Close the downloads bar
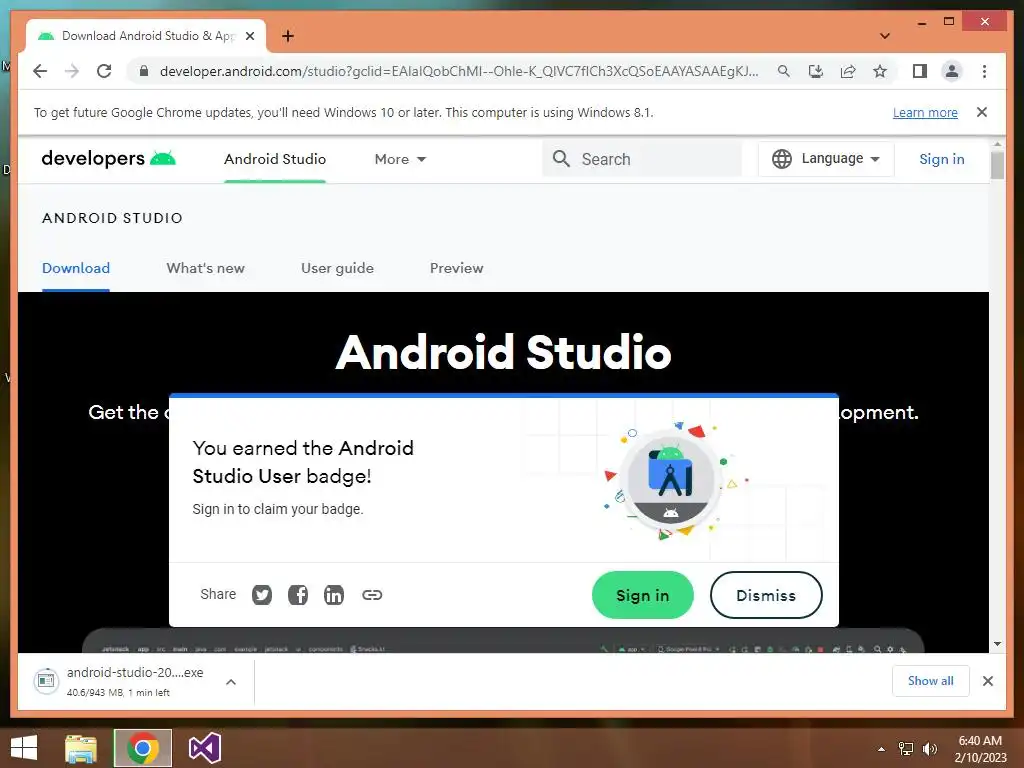The width and height of the screenshot is (1024, 768). coord(987,681)
